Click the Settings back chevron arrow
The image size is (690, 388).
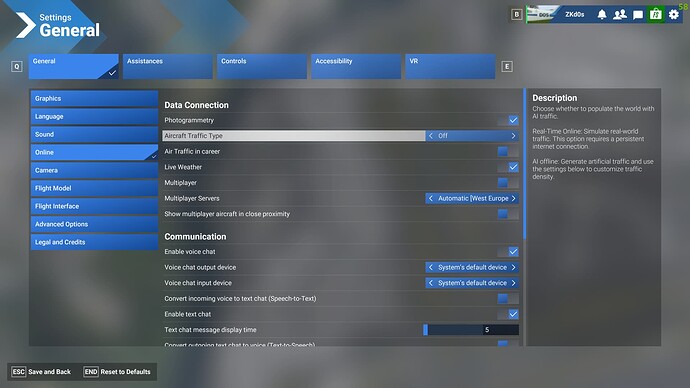click(25, 25)
